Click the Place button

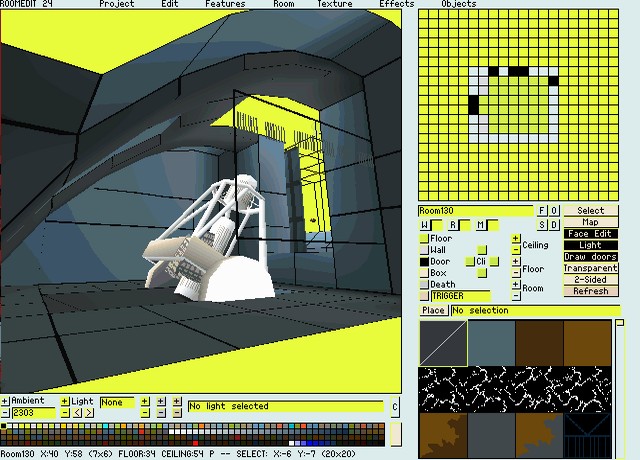(x=433, y=311)
